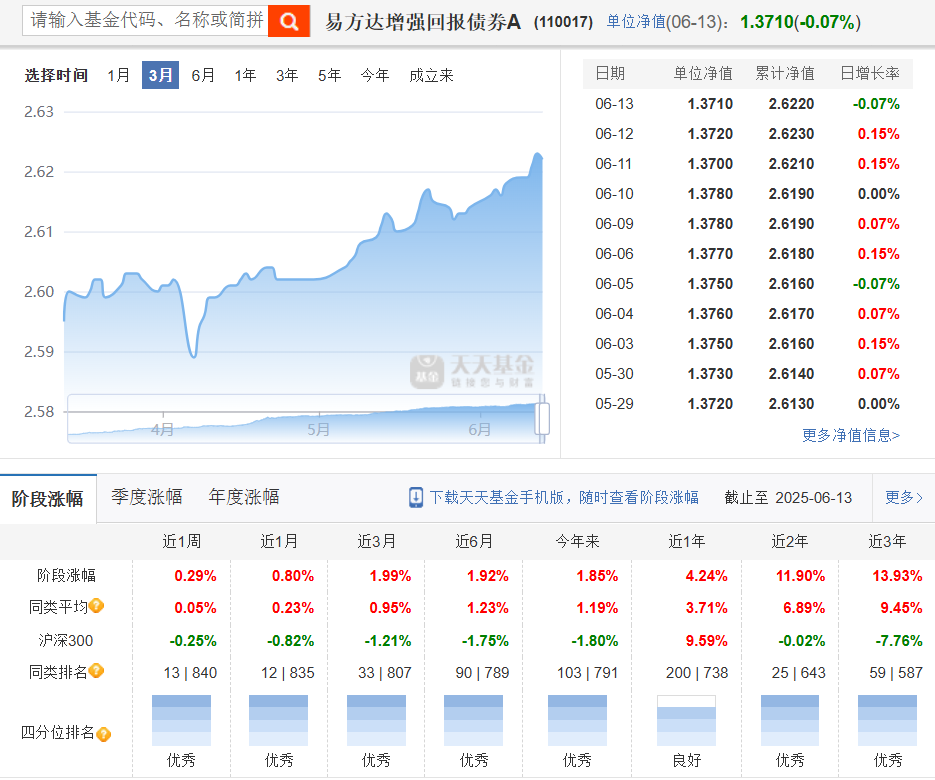Viewport: 935px width, 780px height.
Task: Open help icon beside 同类平均
Action: click(x=97, y=606)
